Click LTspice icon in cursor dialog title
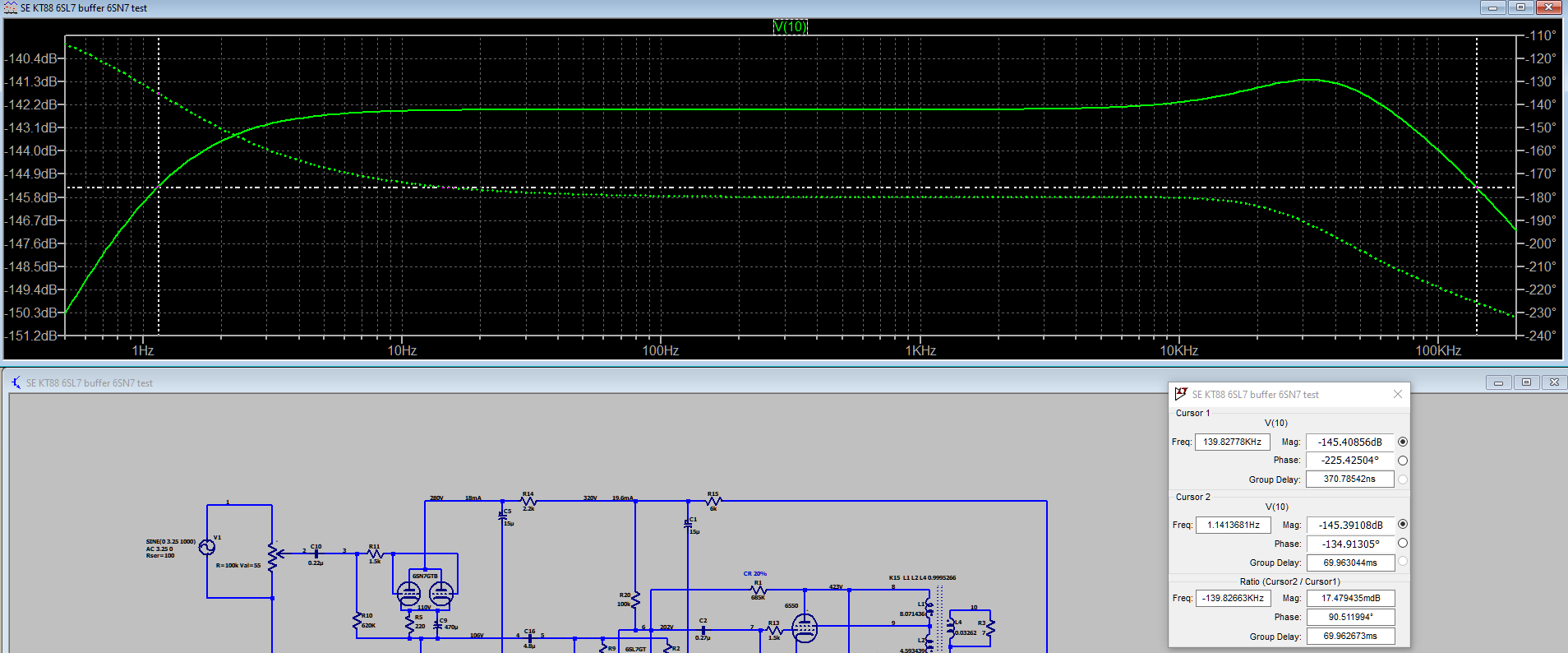This screenshot has height=653, width=1568. tap(1181, 394)
